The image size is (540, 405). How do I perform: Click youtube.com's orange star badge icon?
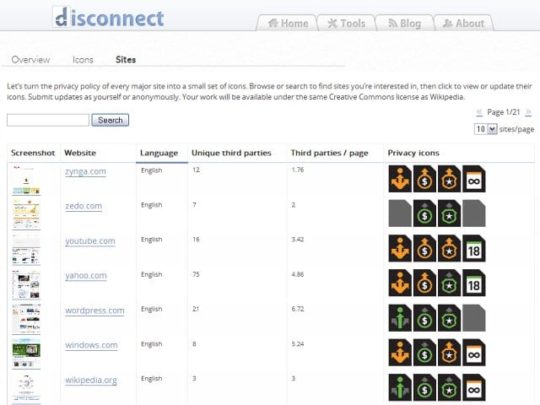pos(449,248)
